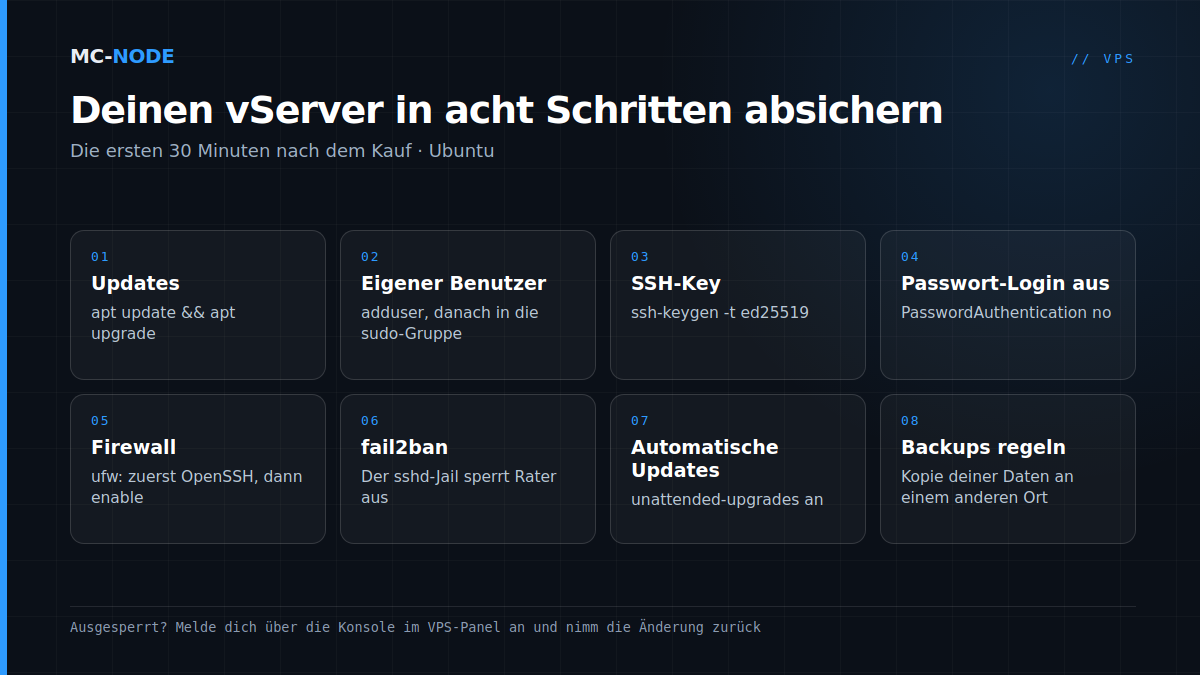
Task: Click the MC-NODE logo text
Action: click(x=122, y=56)
